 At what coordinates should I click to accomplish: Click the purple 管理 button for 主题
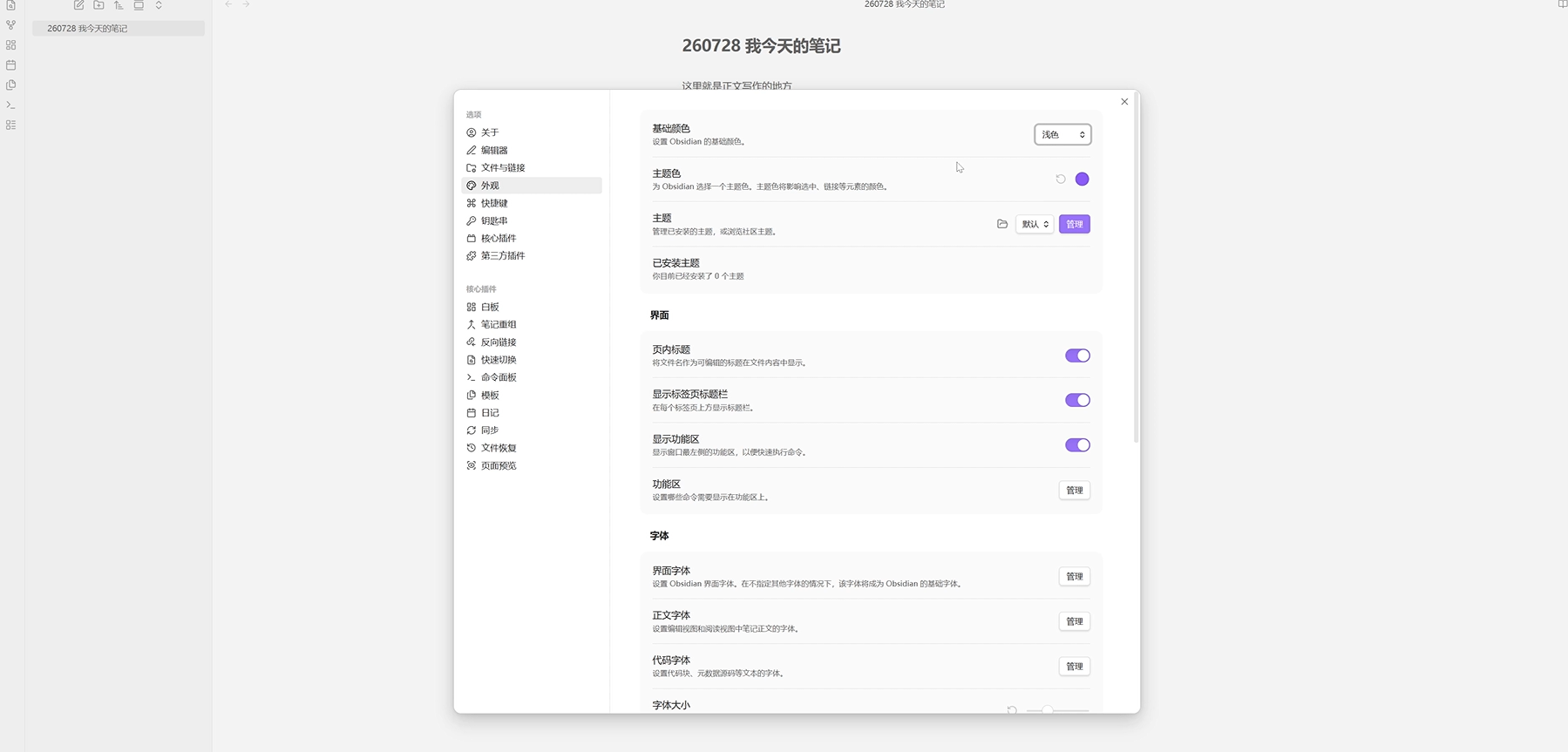pos(1075,225)
